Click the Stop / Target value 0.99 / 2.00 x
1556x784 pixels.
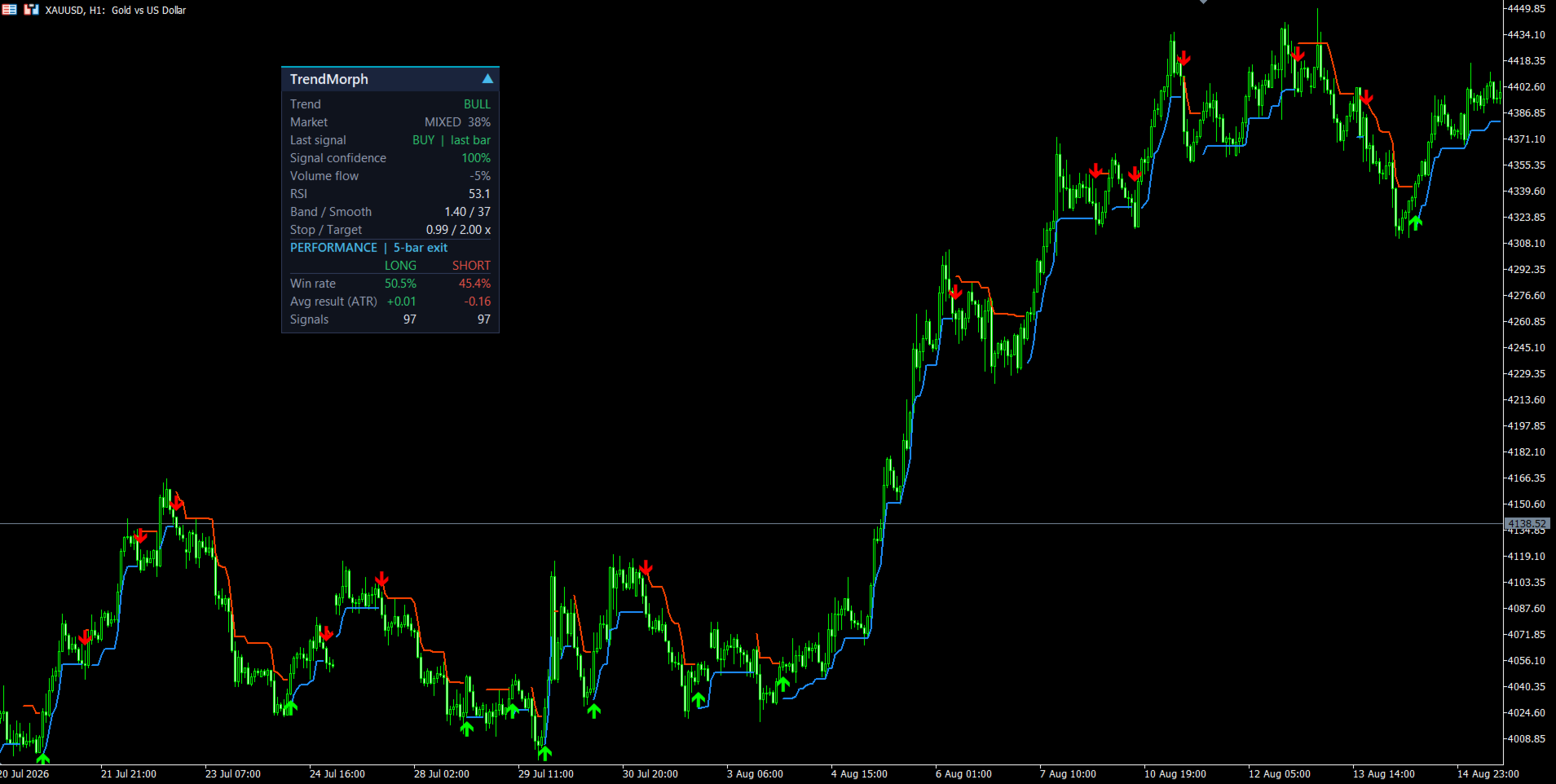pyautogui.click(x=458, y=230)
